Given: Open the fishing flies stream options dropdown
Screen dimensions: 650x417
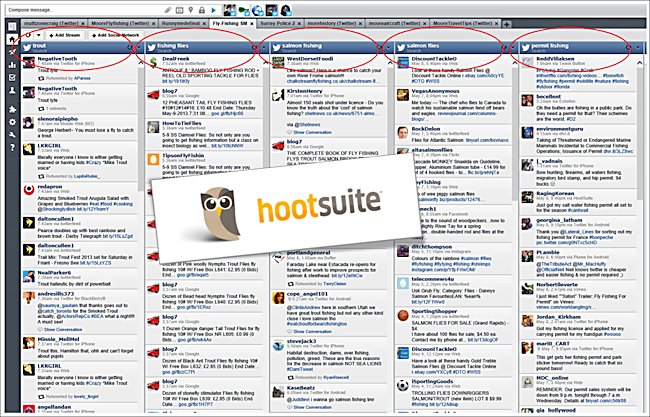Looking at the screenshot, I should tap(264, 48).
